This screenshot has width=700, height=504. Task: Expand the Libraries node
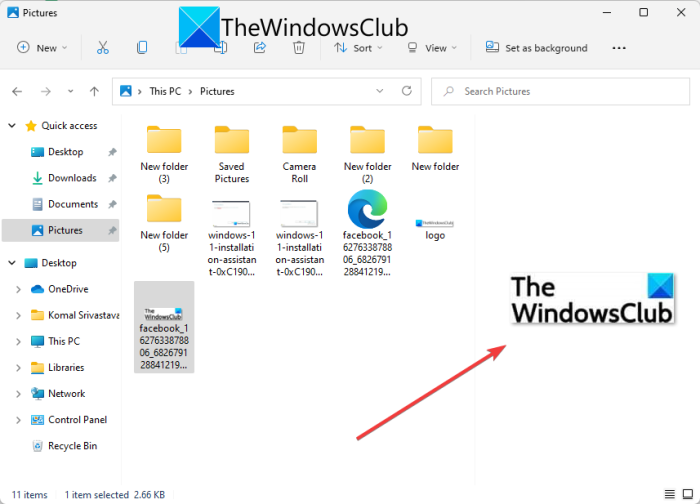18,368
